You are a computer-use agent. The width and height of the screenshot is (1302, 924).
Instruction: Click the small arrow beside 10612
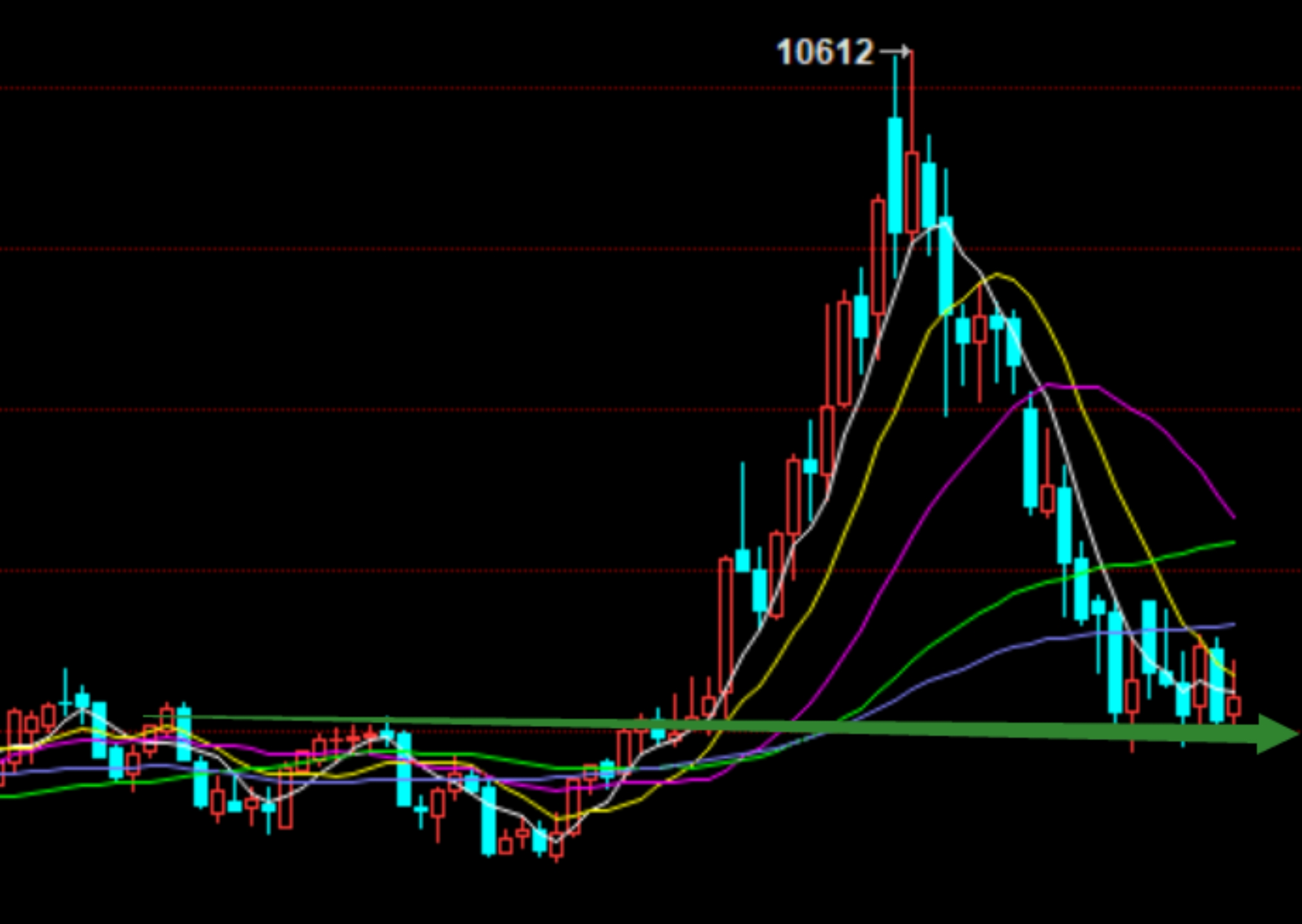(895, 51)
